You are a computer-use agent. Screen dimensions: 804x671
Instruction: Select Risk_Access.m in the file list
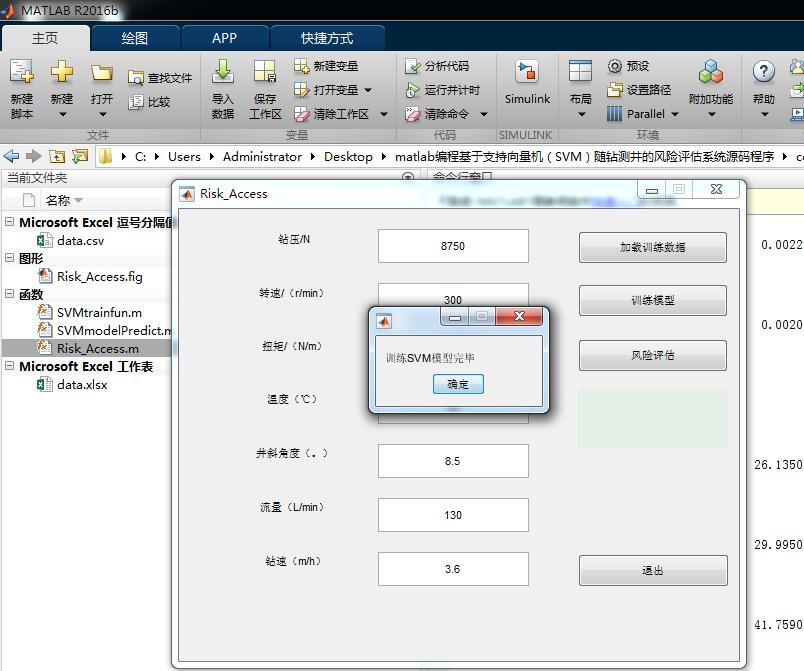tap(97, 348)
